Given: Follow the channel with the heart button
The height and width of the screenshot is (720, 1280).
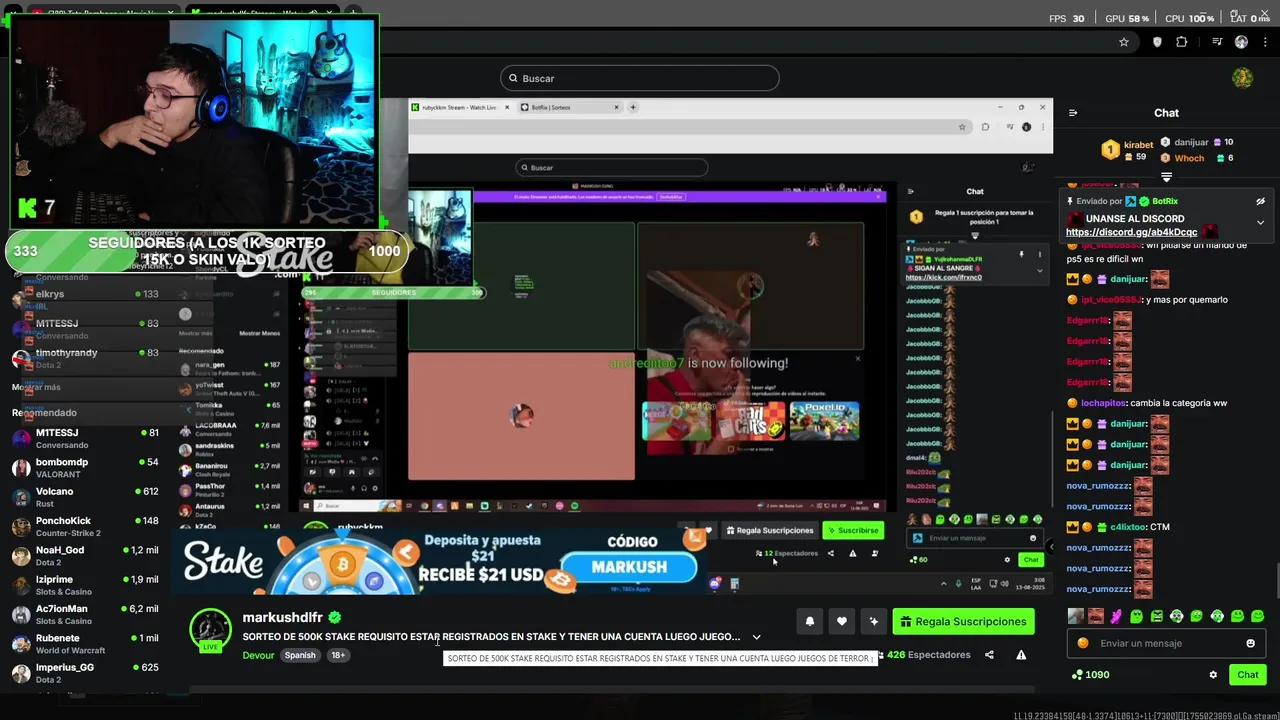Looking at the screenshot, I should 842,621.
